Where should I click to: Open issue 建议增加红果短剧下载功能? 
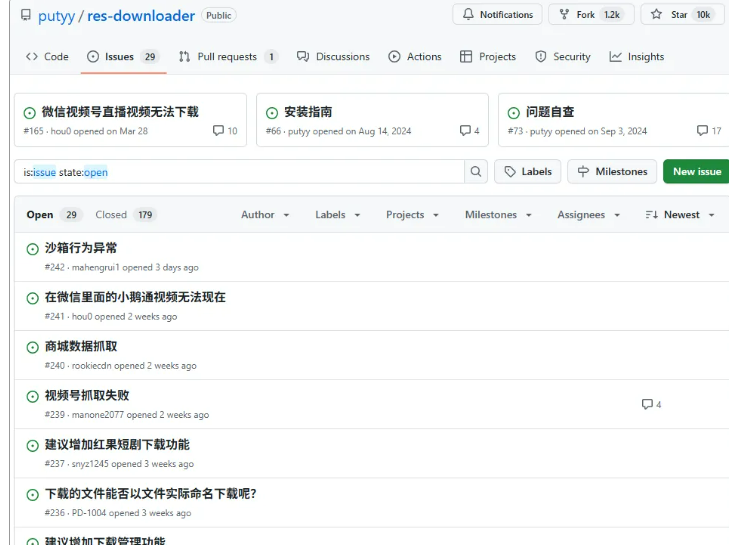click(117, 445)
